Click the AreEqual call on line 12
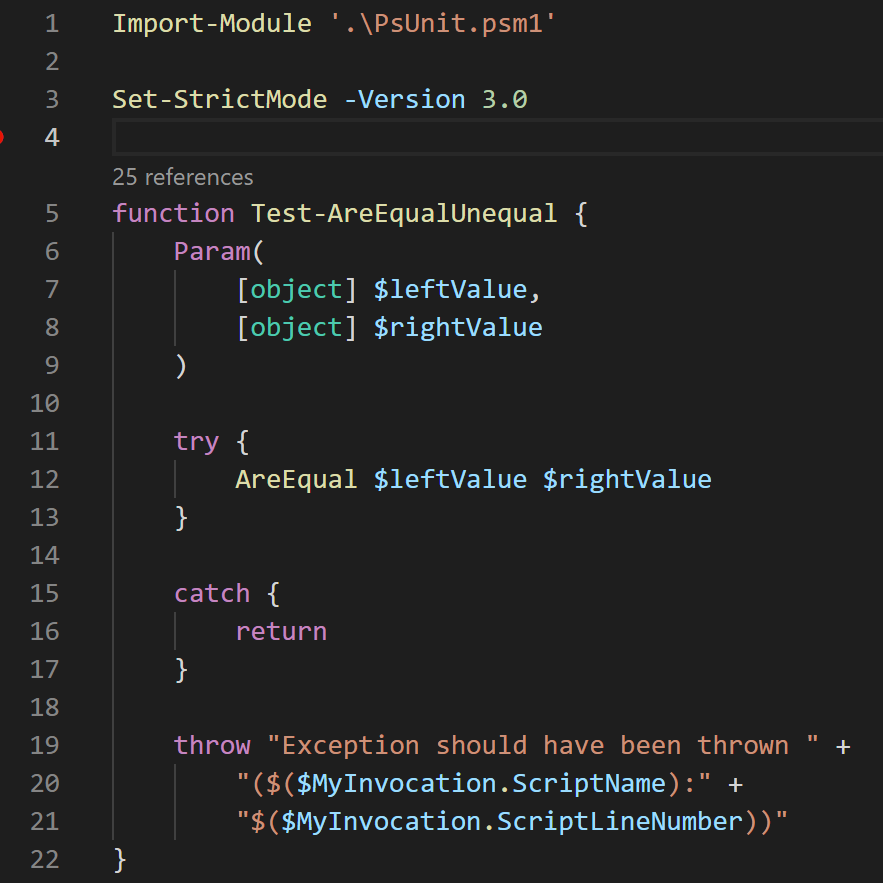Image resolution: width=883 pixels, height=883 pixels. (296, 479)
